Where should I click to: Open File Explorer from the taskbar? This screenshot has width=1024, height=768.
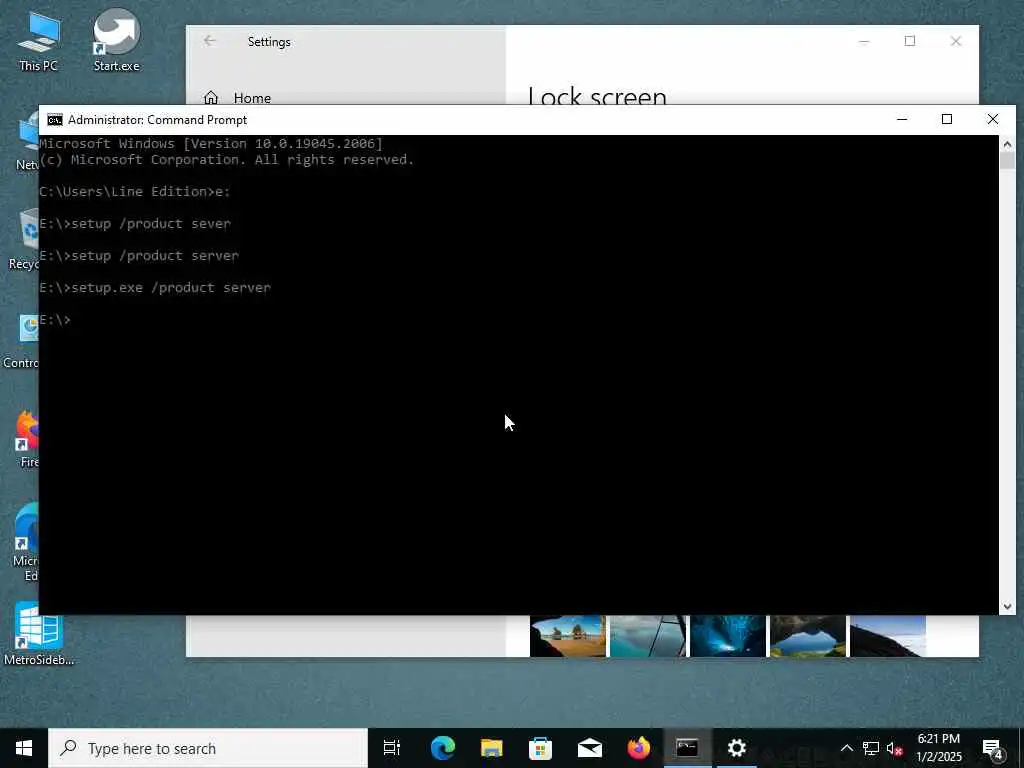point(492,748)
